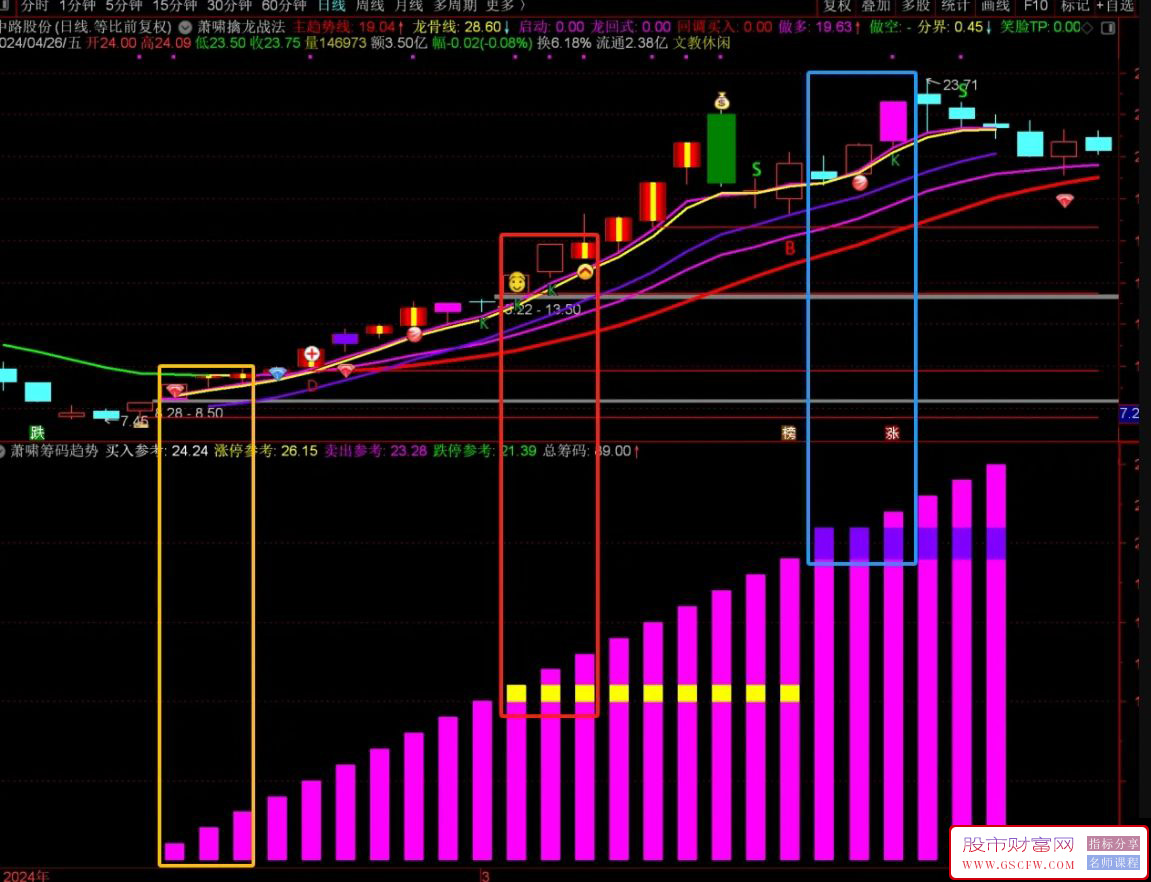Select the 5分钟 period tab
1151x882 pixels.
(x=123, y=6)
